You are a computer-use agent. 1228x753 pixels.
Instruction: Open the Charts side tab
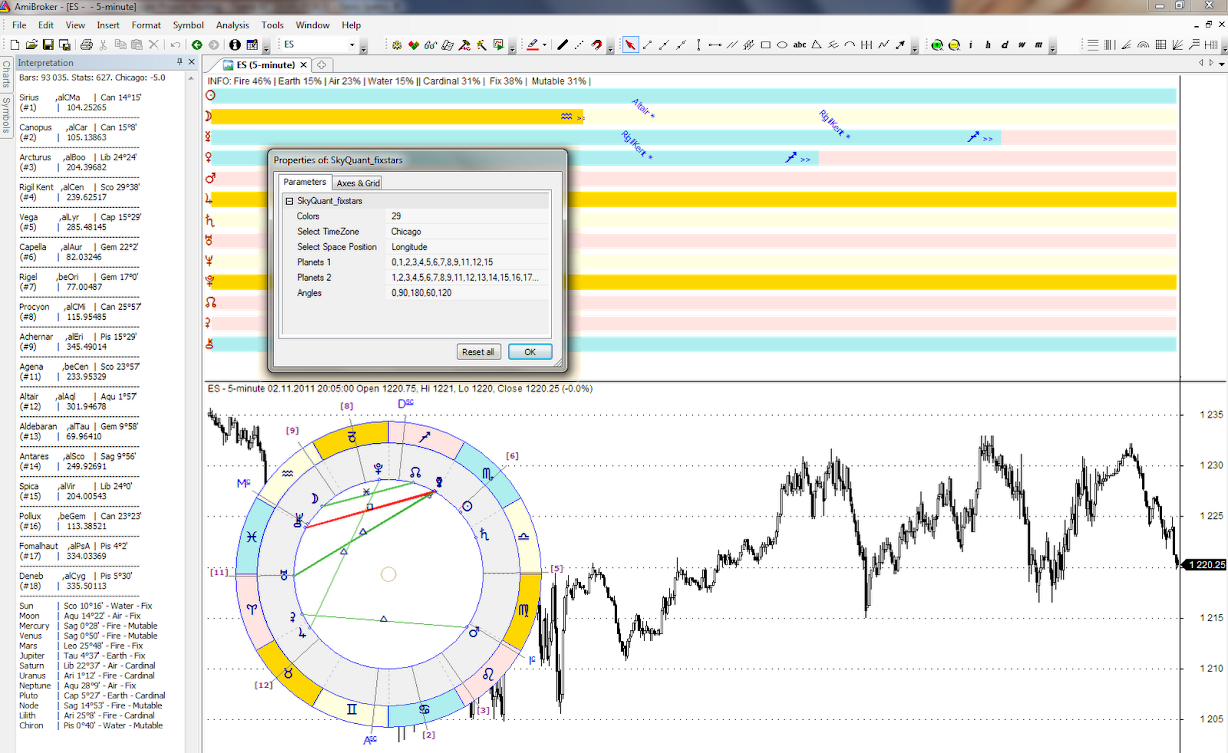click(6, 75)
